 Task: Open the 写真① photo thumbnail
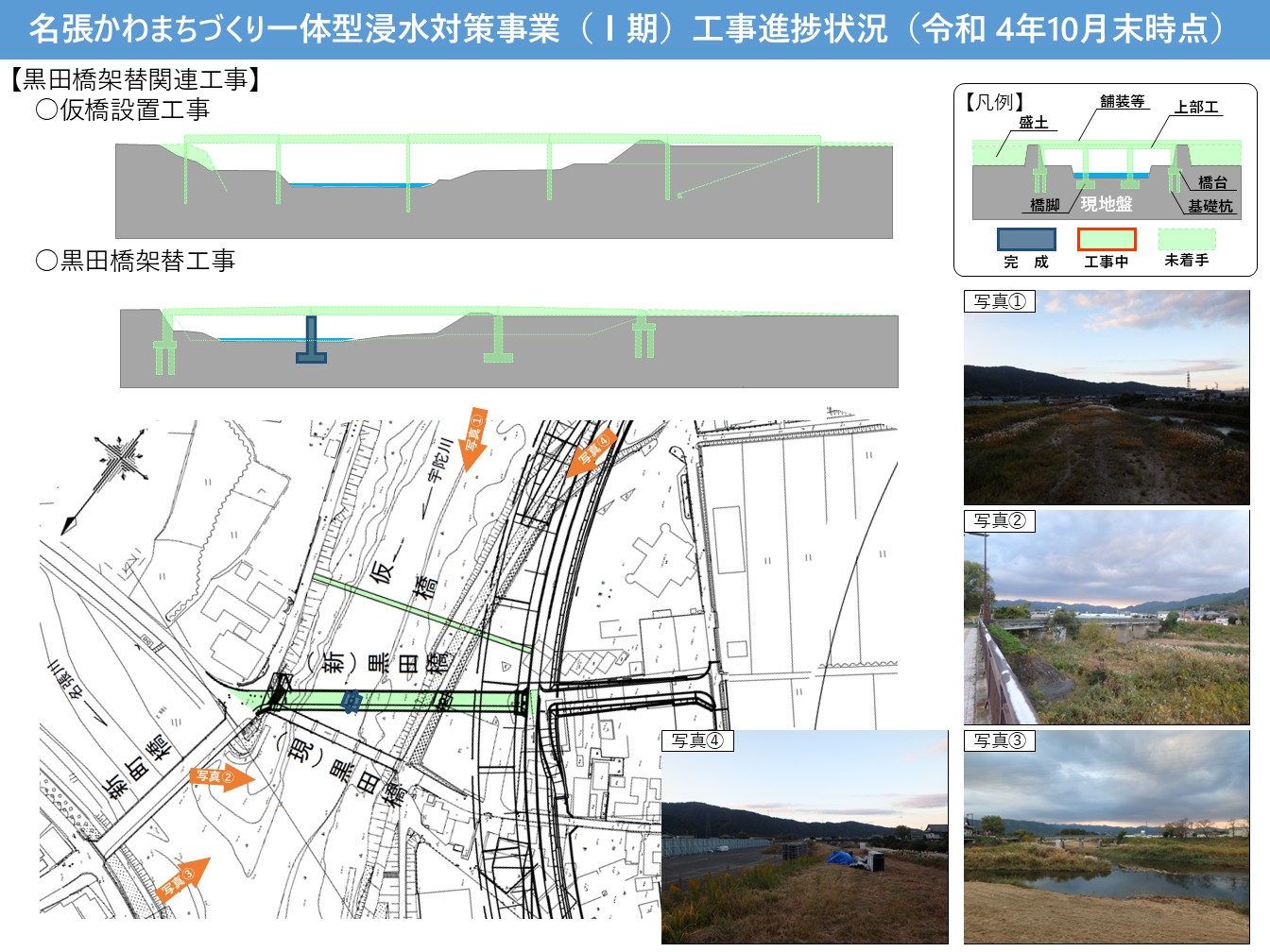1106,399
